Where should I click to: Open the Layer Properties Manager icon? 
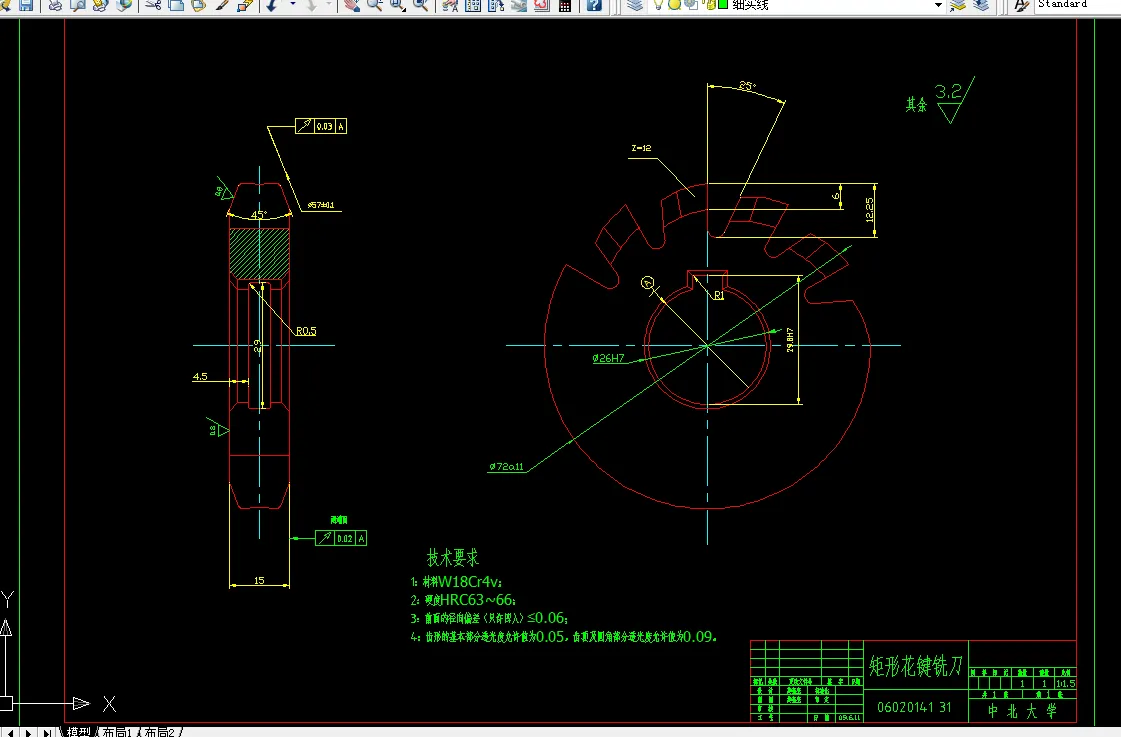pyautogui.click(x=635, y=5)
